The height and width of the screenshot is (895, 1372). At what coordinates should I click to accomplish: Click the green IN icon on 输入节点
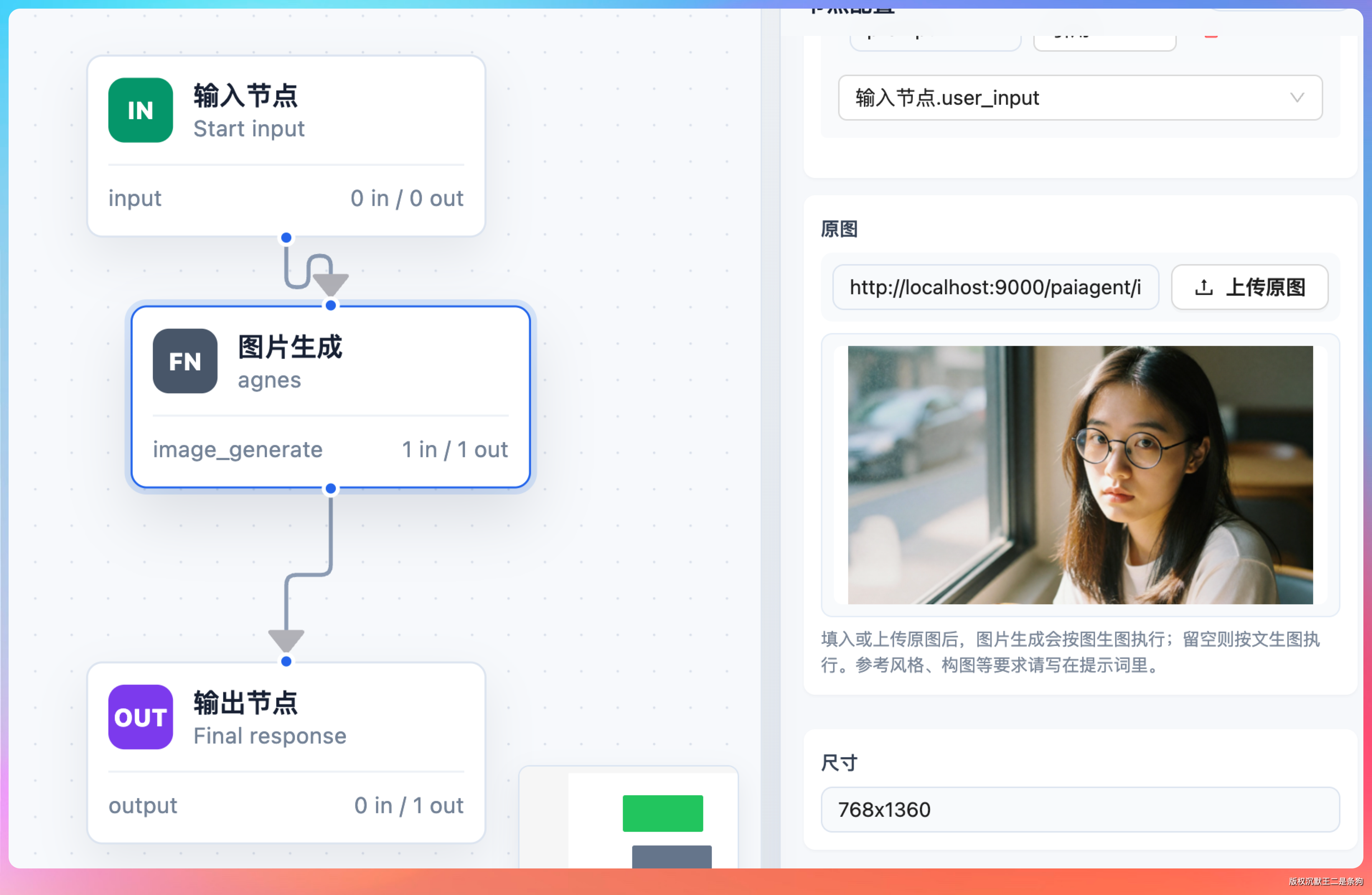(x=141, y=110)
